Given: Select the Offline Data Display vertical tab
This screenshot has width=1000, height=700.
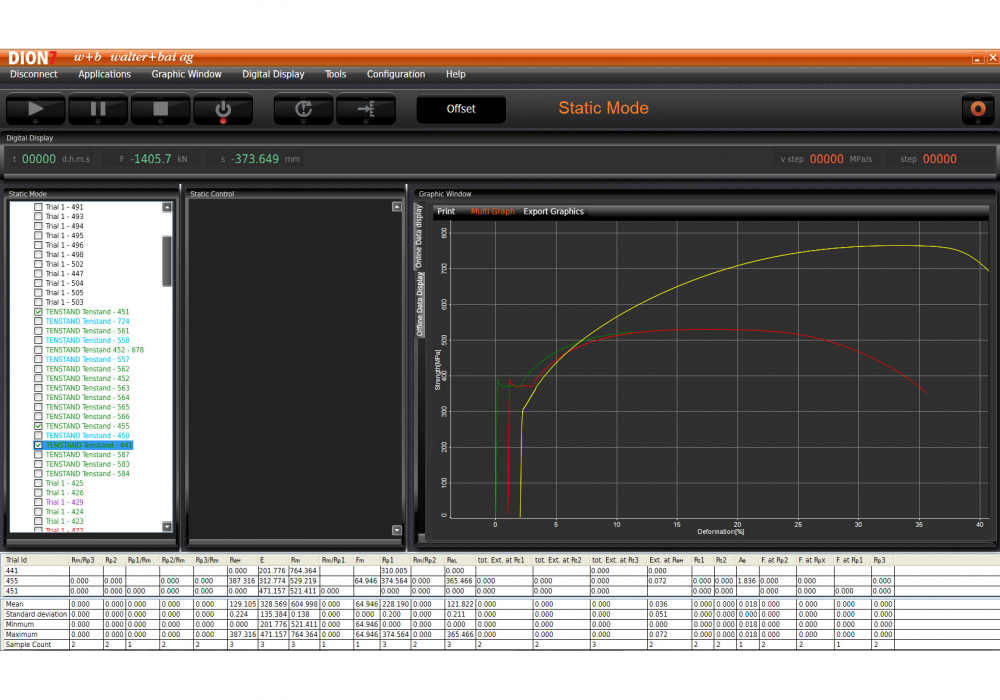Looking at the screenshot, I should (419, 304).
